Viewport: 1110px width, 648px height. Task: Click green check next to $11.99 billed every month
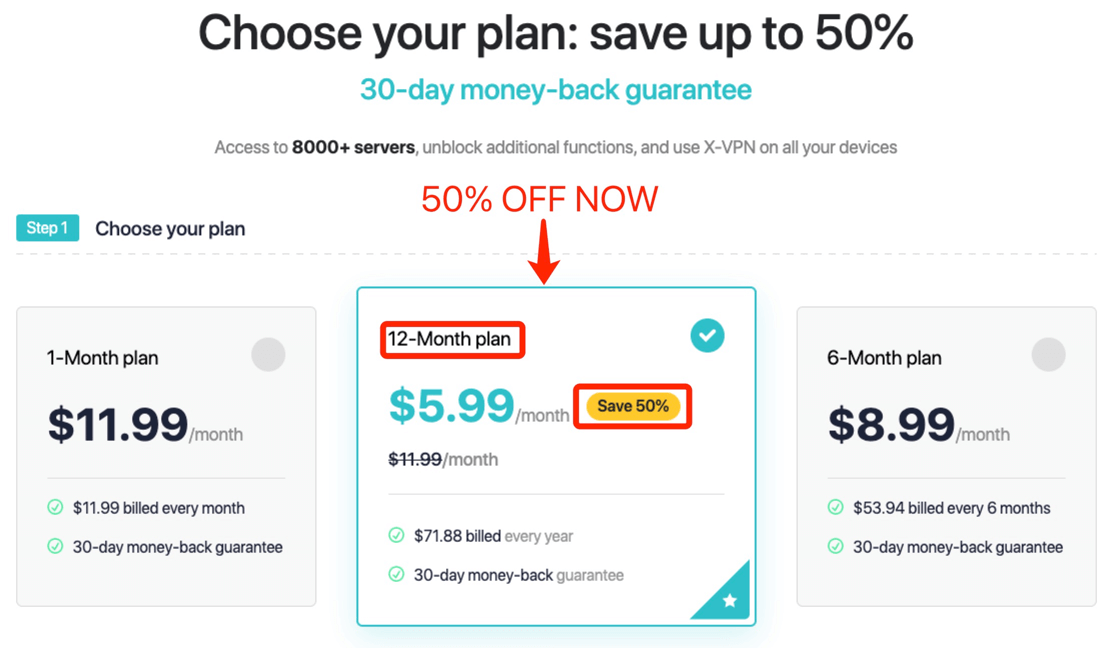click(55, 507)
